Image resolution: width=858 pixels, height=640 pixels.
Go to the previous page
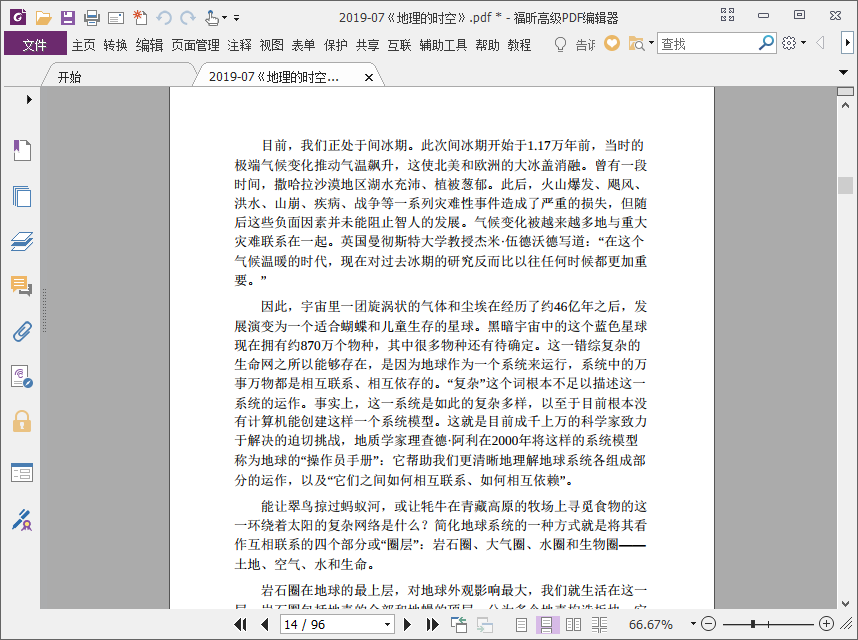[265, 624]
